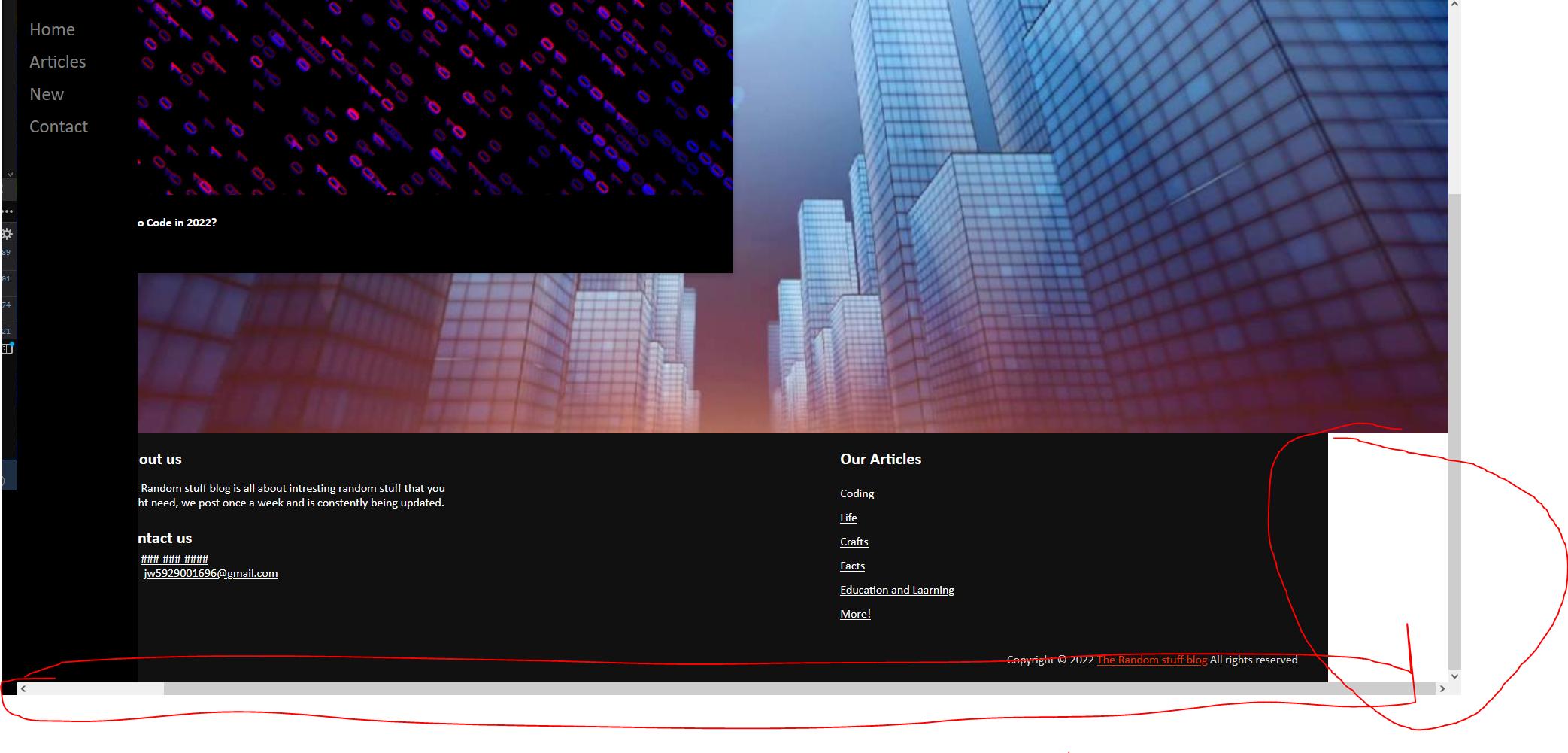Open the More! articles link

[855, 614]
